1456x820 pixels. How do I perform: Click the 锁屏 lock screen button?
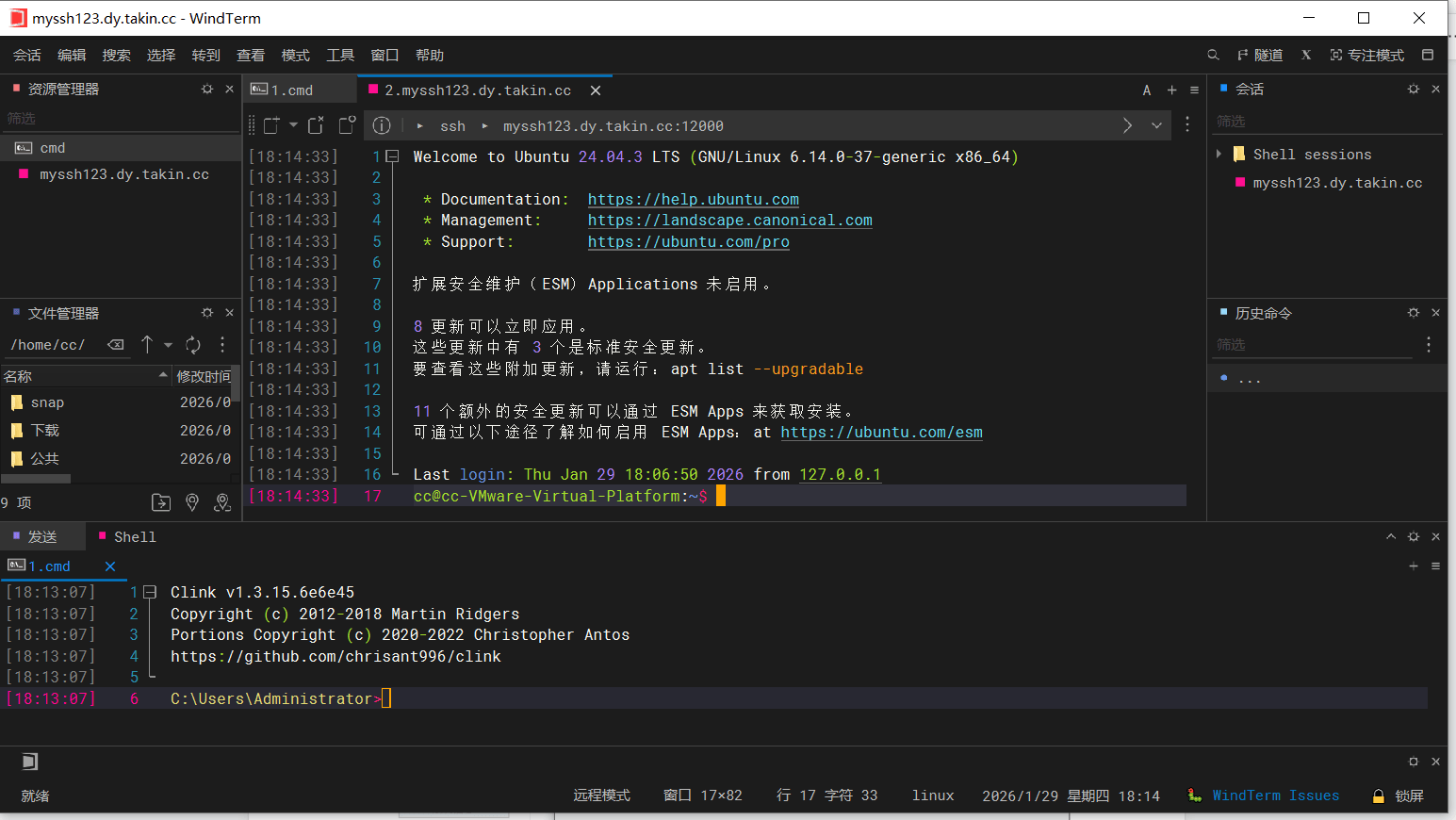(1399, 795)
